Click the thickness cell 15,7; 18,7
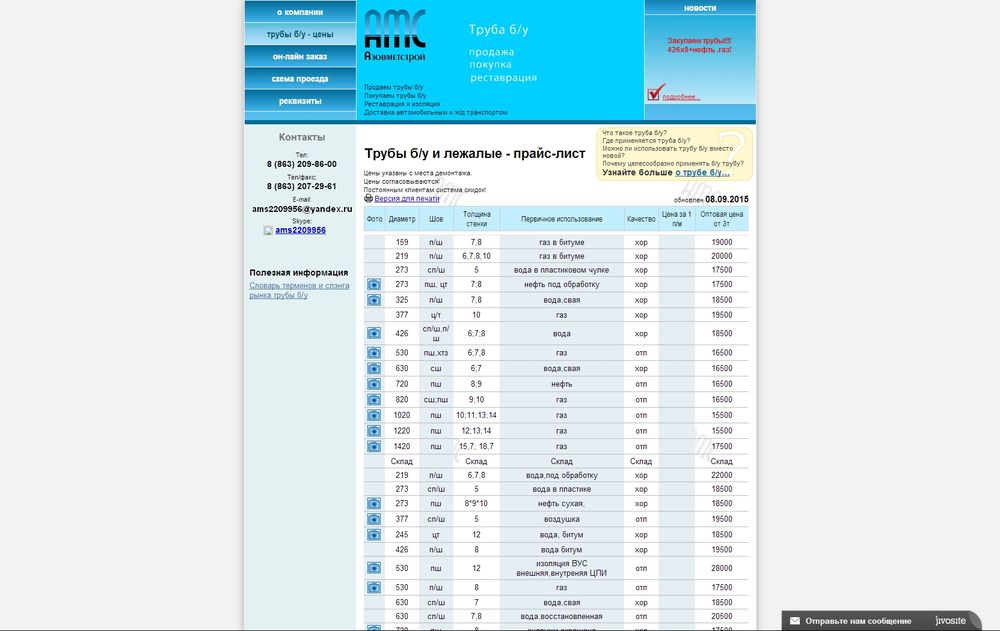 (476, 447)
